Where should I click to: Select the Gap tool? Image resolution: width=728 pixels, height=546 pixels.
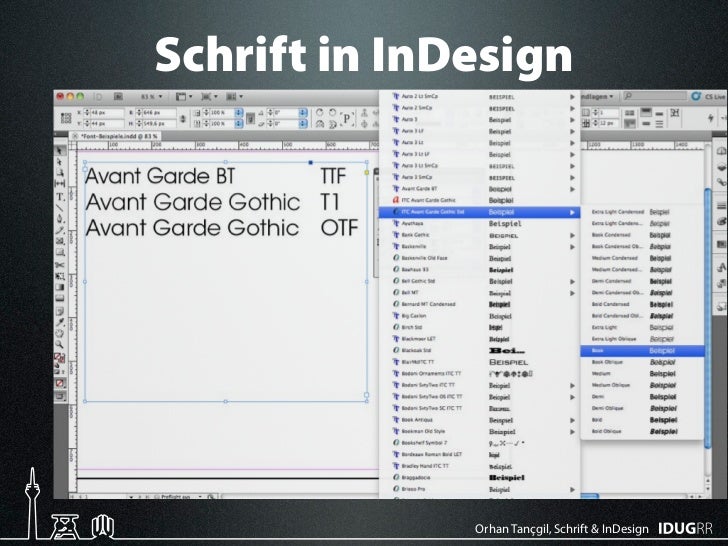[60, 184]
